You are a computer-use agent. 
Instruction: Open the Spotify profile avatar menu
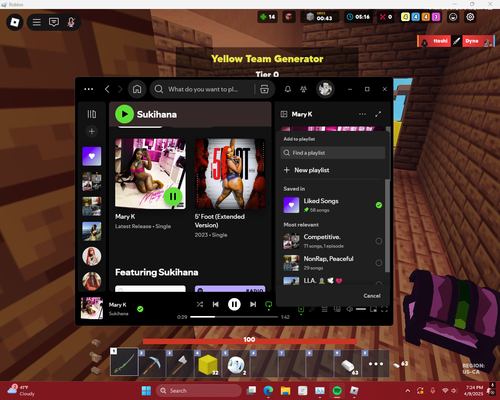[x=325, y=89]
